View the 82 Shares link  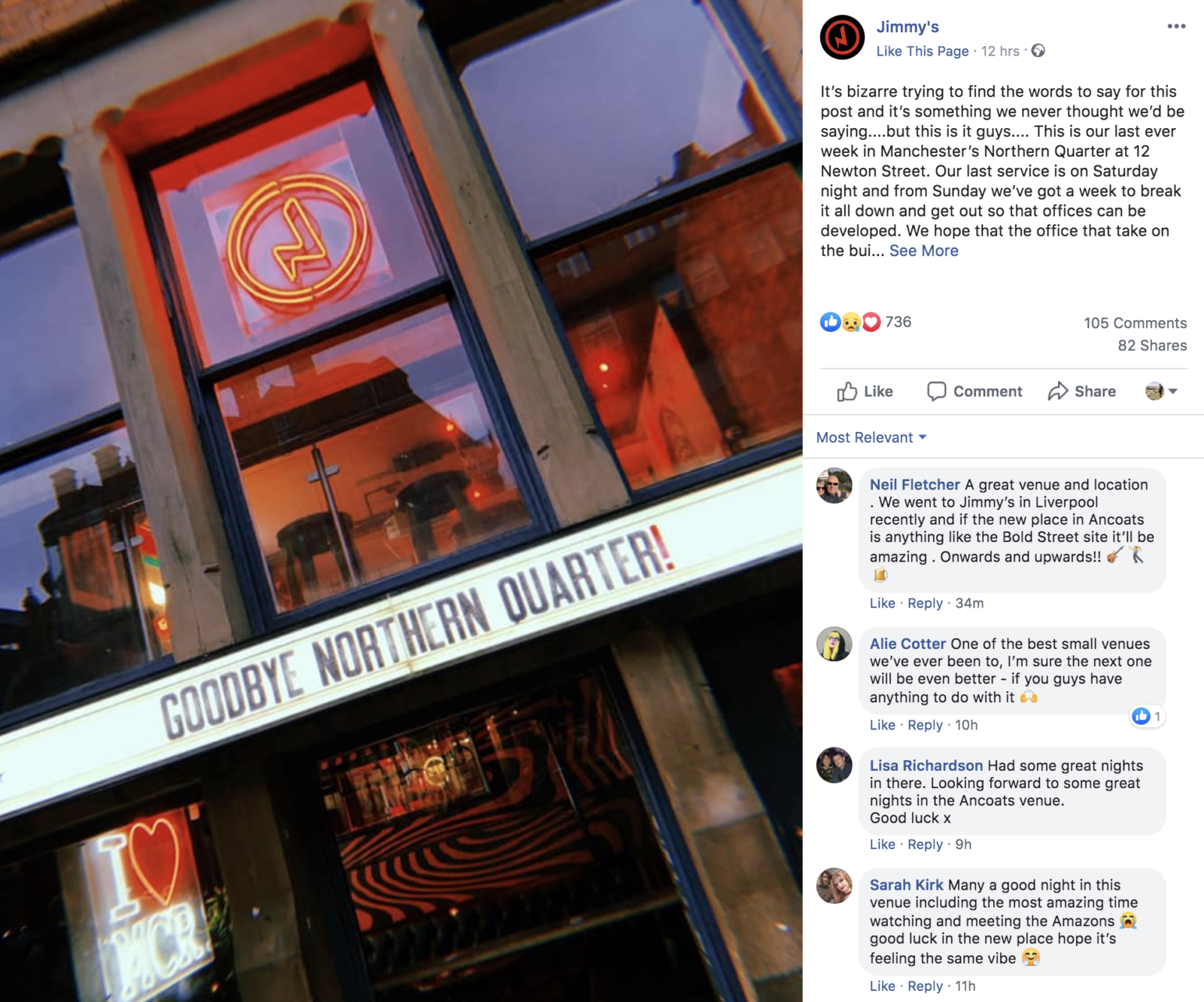click(x=1152, y=346)
